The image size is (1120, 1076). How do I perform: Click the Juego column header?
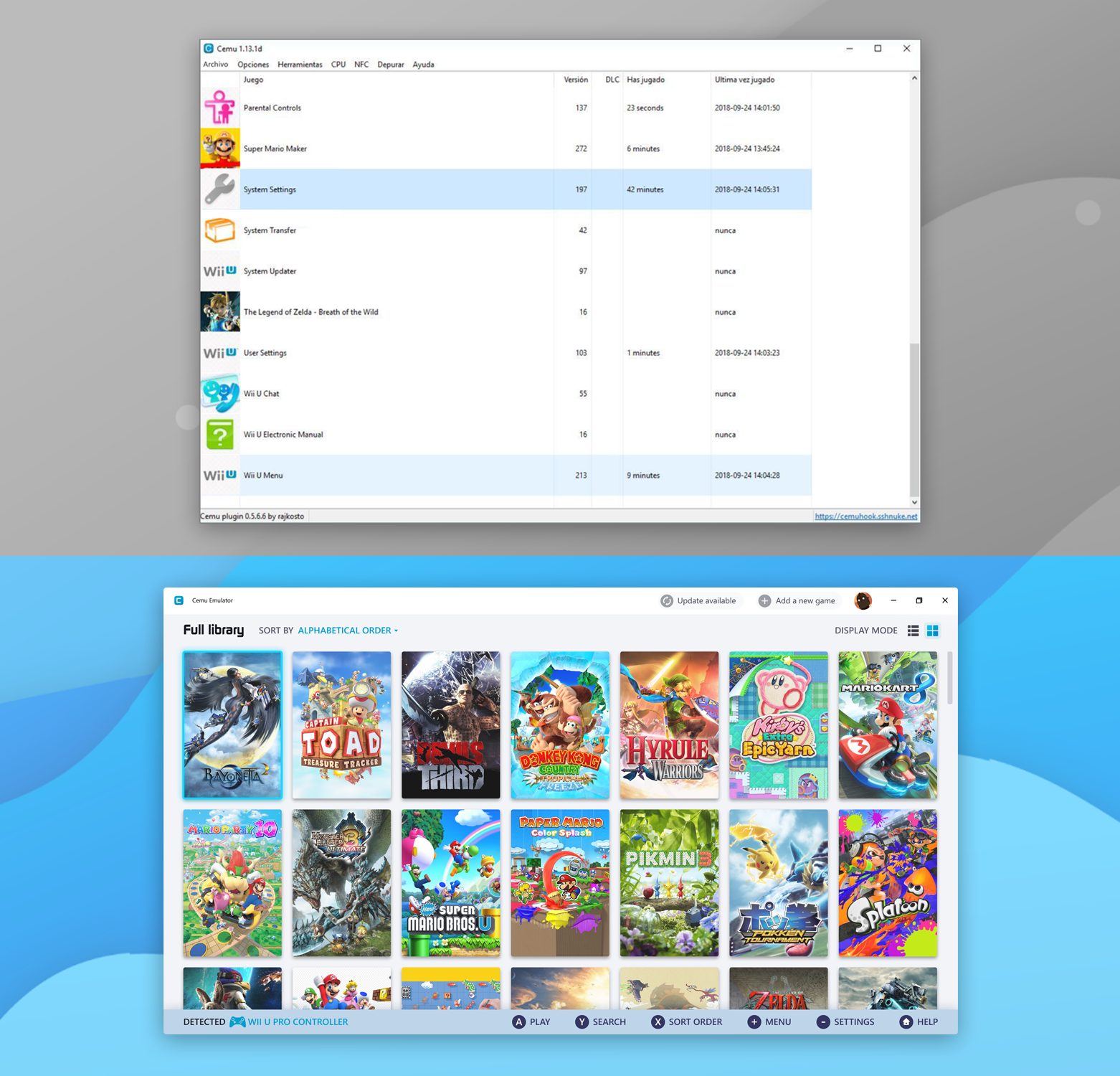pyautogui.click(x=253, y=80)
